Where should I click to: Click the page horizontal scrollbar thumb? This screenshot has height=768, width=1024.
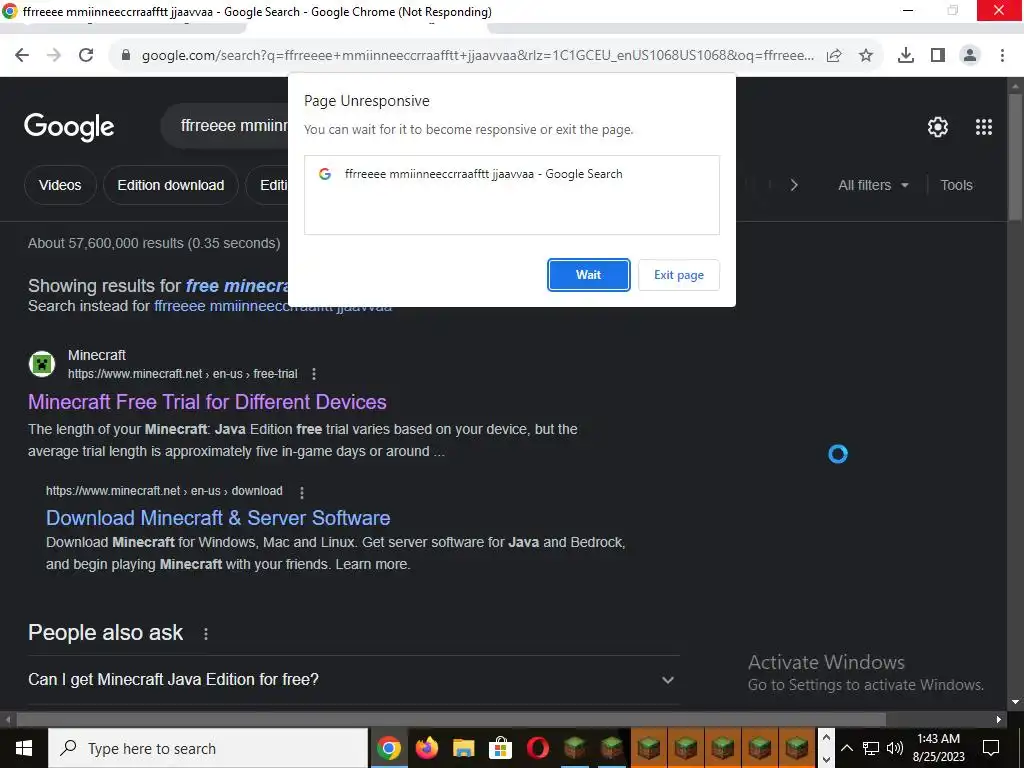point(451,720)
